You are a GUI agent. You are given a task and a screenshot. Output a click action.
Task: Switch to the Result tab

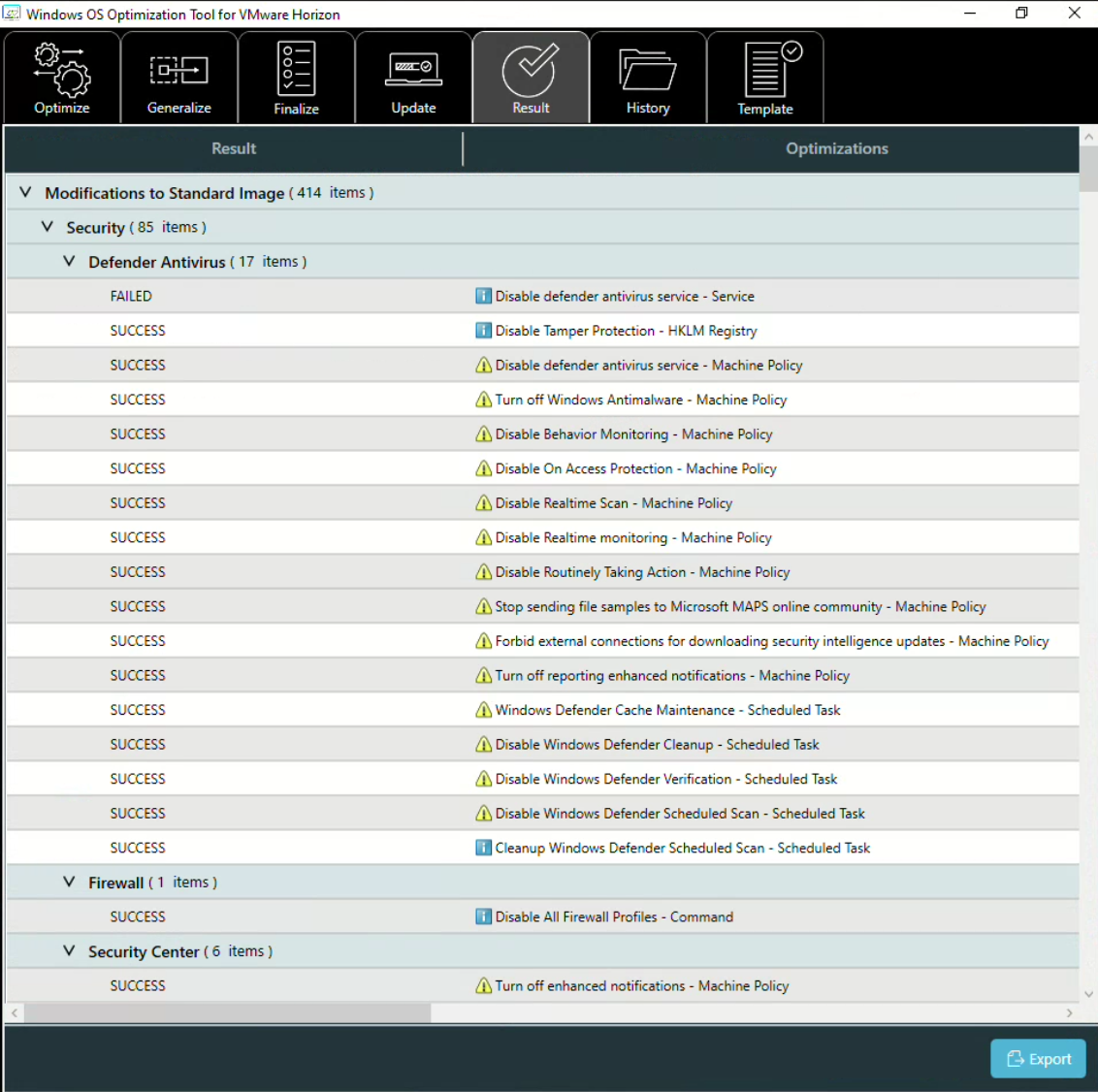click(x=531, y=78)
